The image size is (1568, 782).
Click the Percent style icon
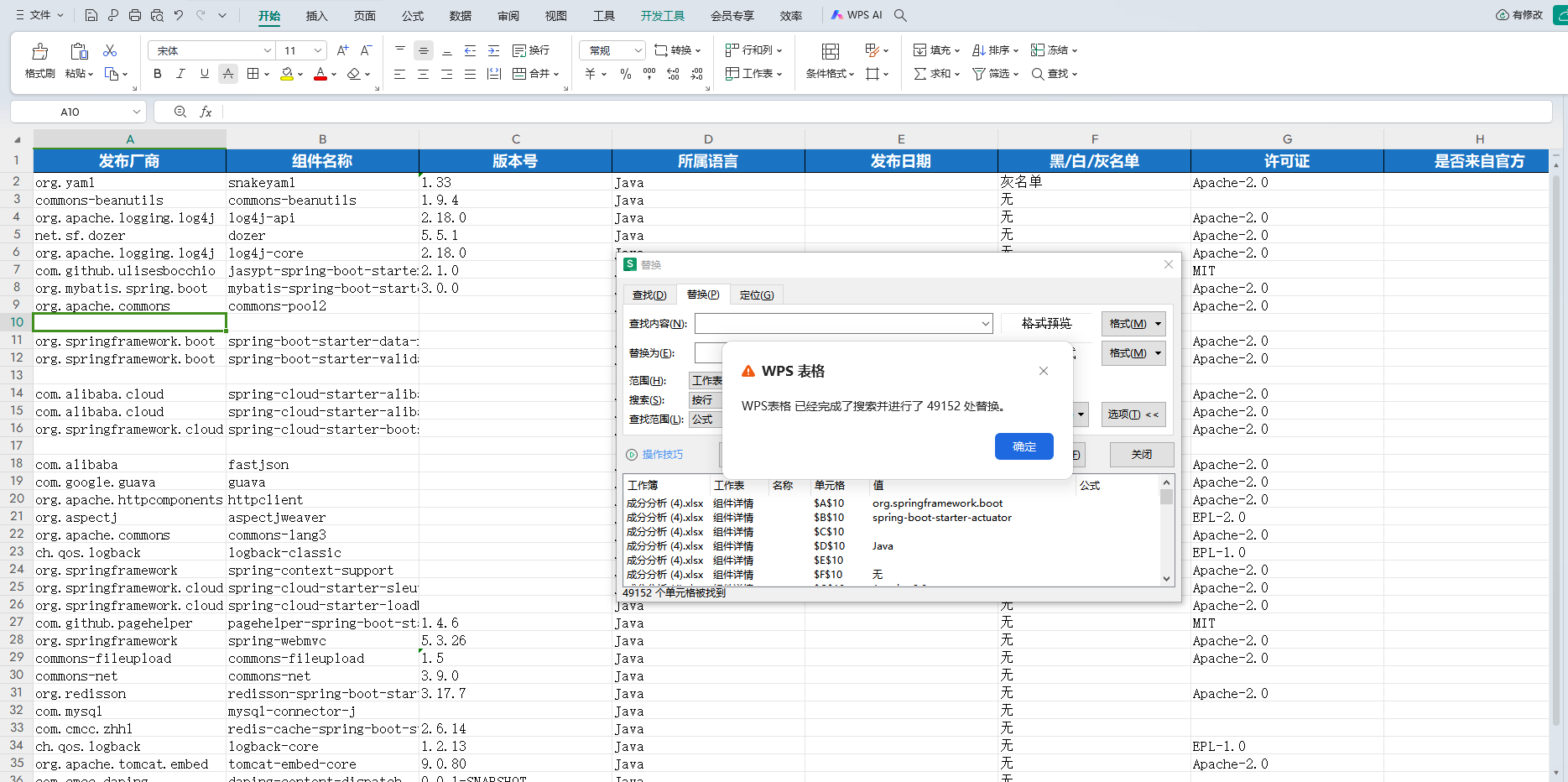pos(626,74)
